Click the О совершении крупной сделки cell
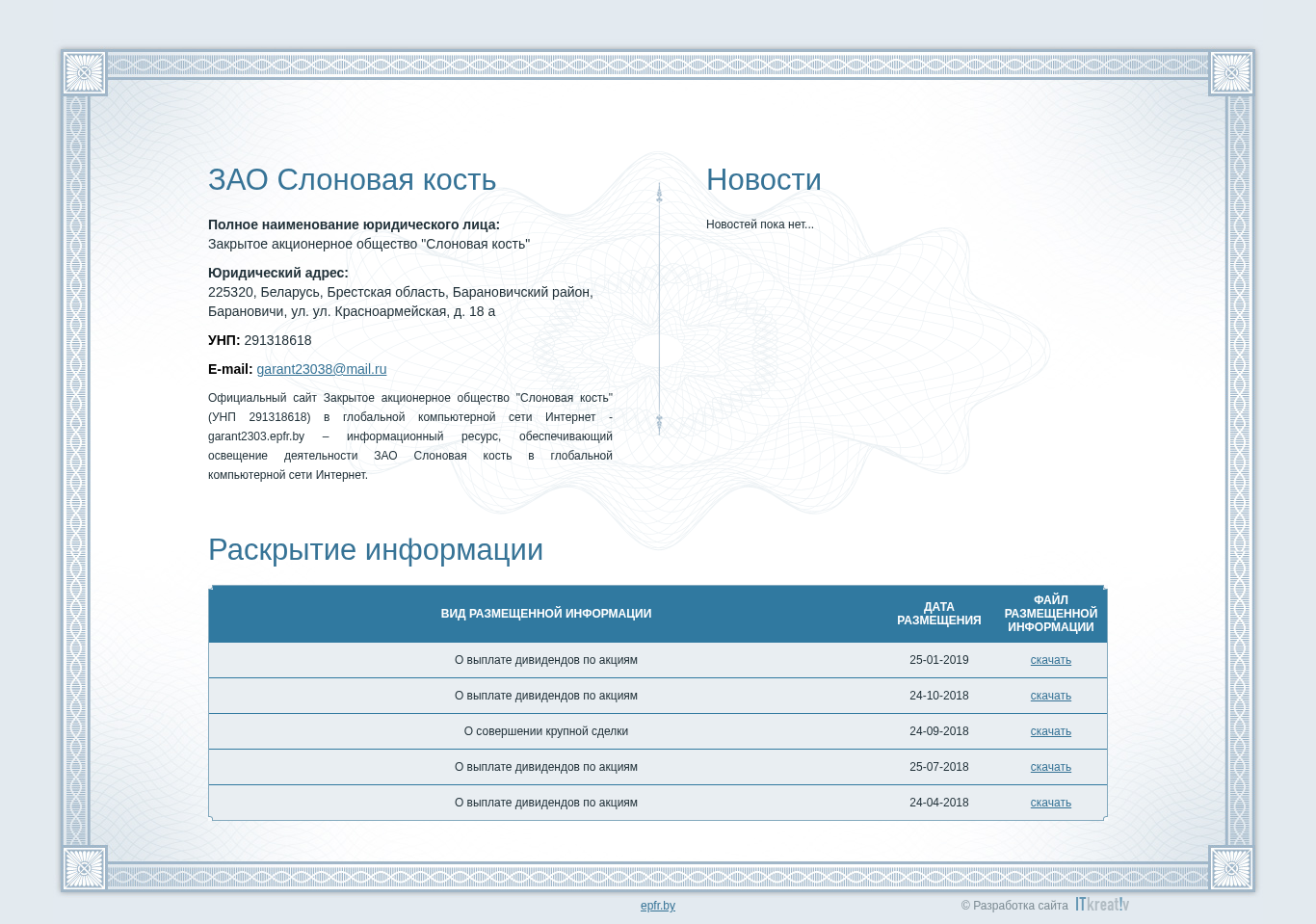 (546, 731)
